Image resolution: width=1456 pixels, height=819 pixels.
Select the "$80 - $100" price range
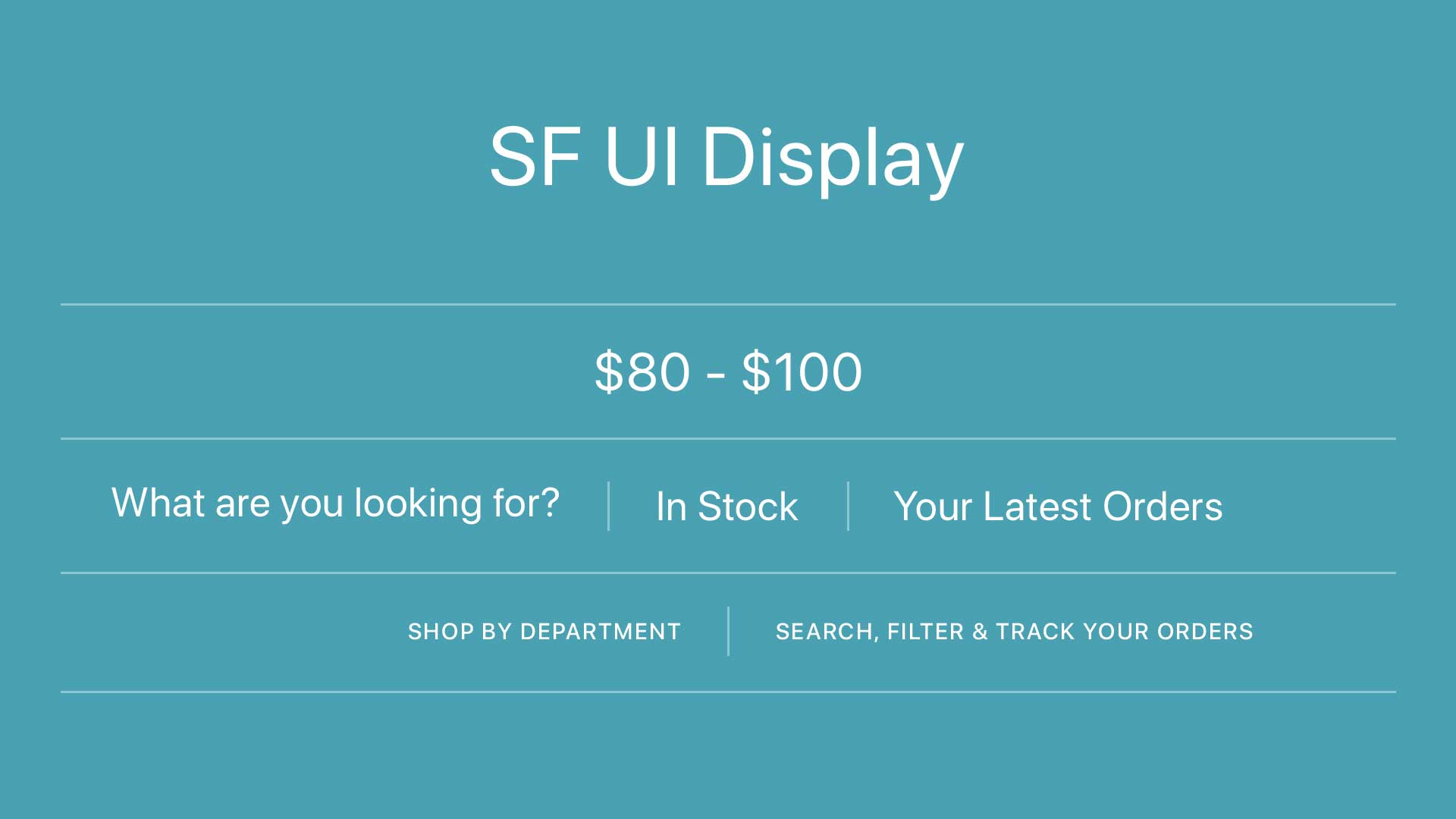[728, 372]
